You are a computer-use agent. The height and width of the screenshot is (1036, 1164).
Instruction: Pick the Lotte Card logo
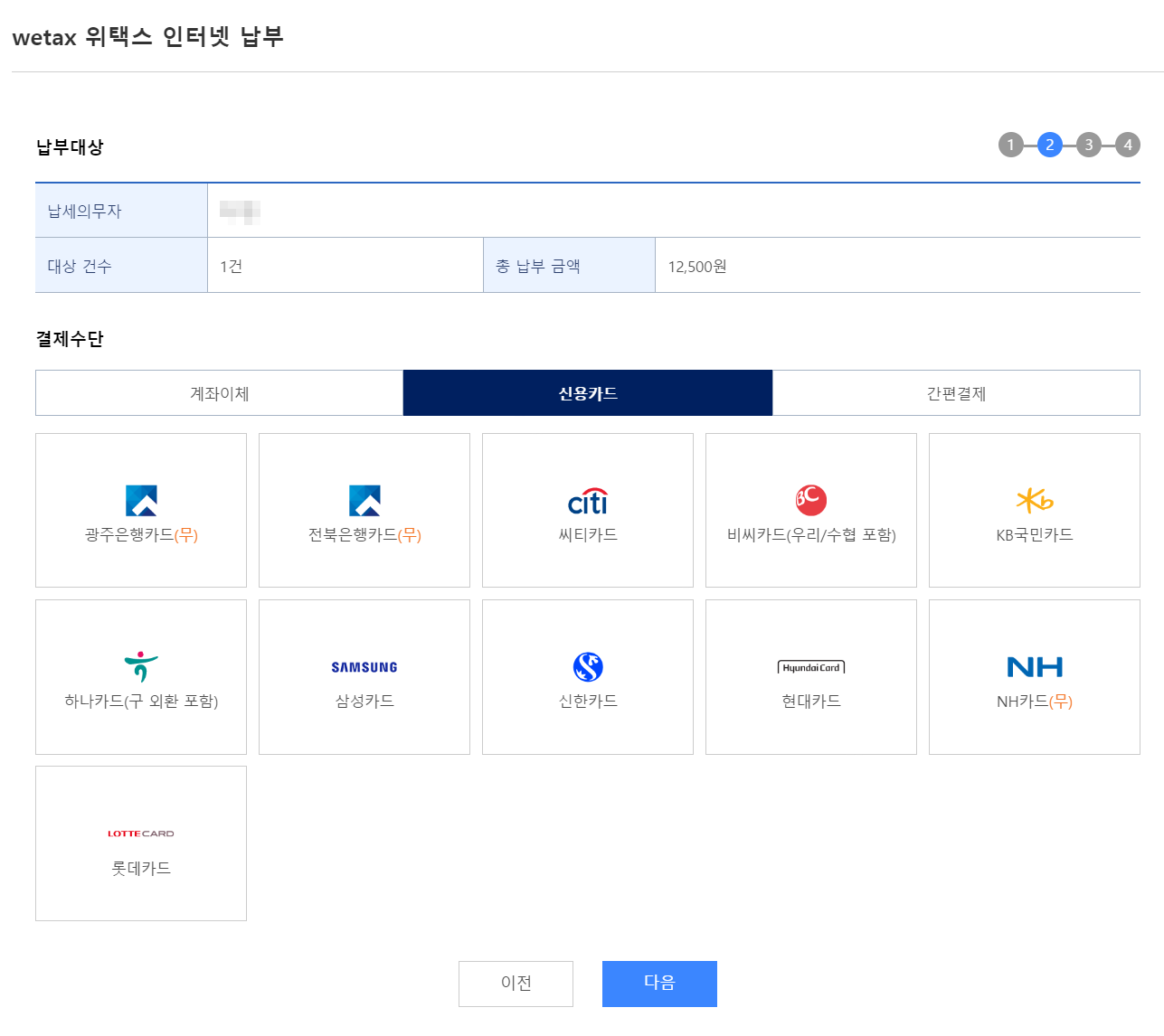[x=141, y=834]
